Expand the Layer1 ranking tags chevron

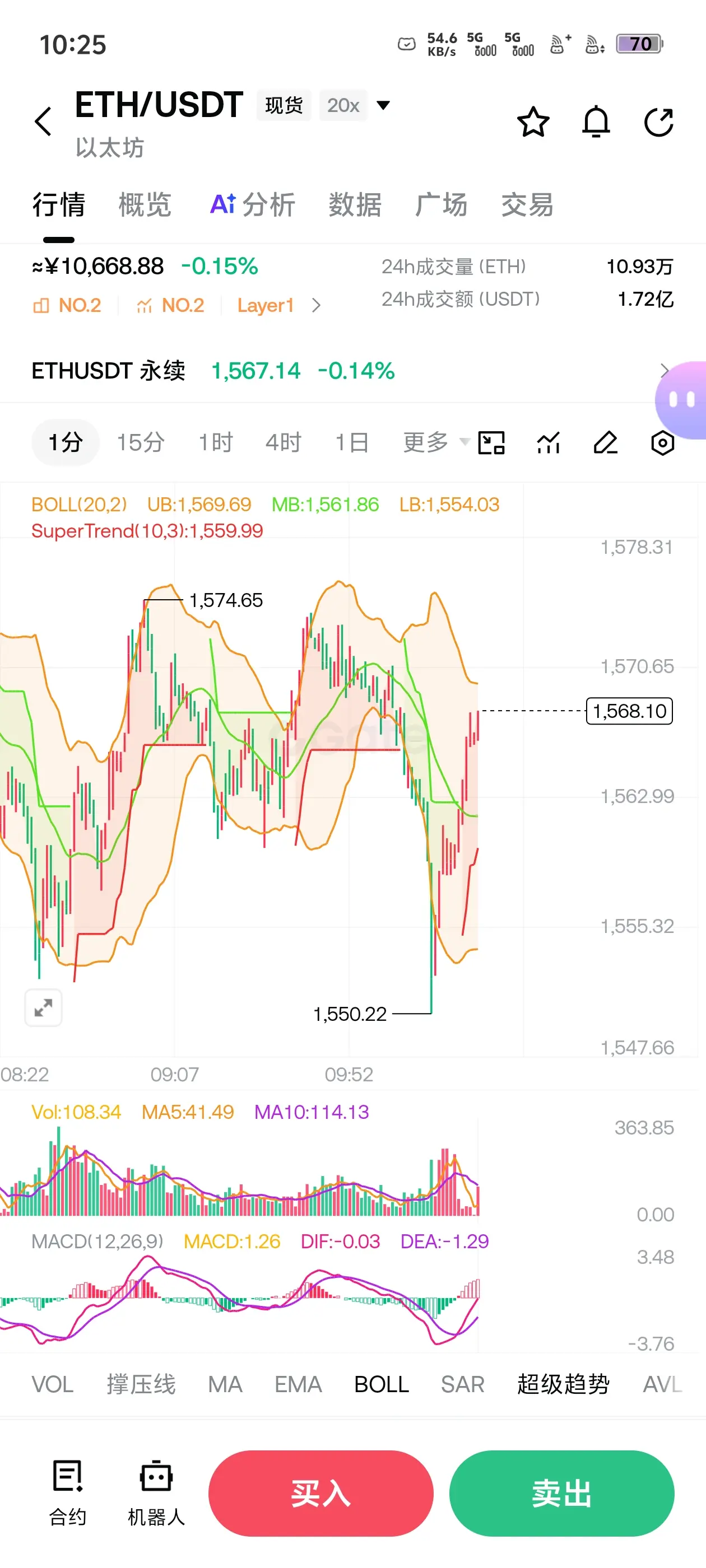click(316, 305)
